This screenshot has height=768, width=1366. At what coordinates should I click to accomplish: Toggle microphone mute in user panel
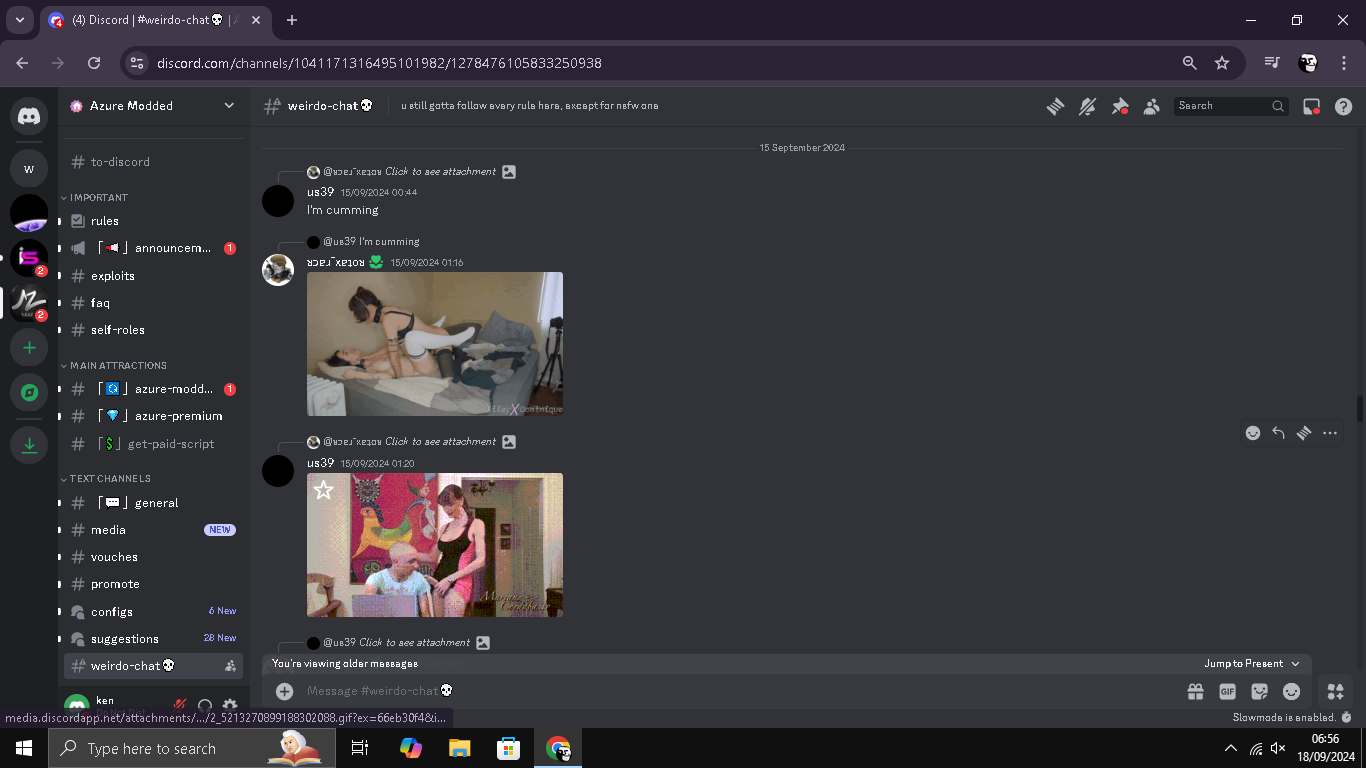180,706
